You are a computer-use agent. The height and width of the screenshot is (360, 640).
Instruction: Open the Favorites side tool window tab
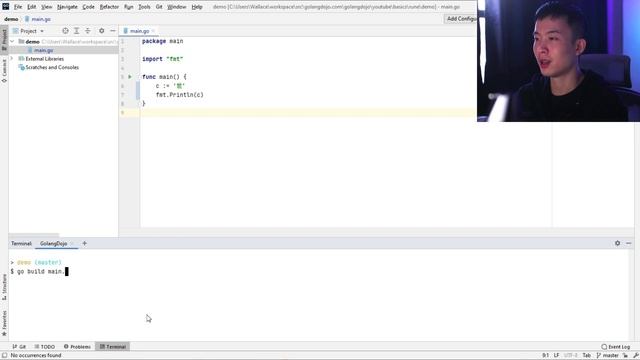[4, 323]
